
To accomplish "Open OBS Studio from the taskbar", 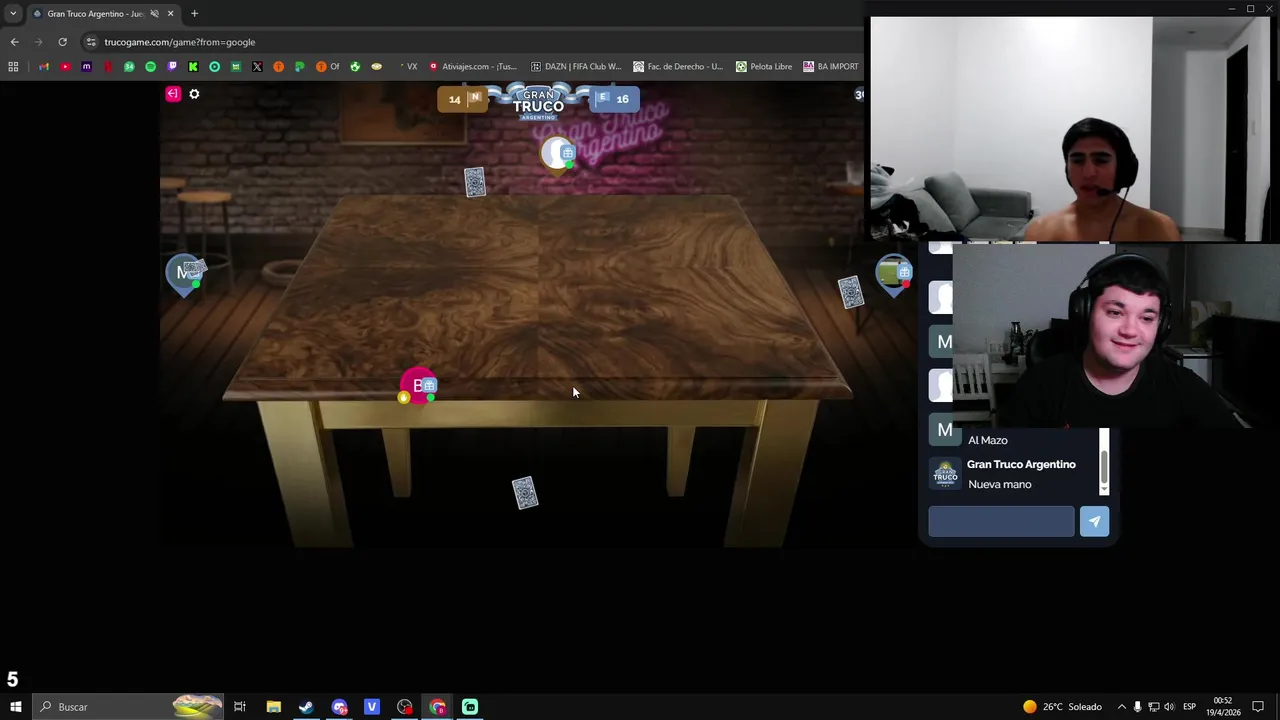I will pyautogui.click(x=404, y=707).
